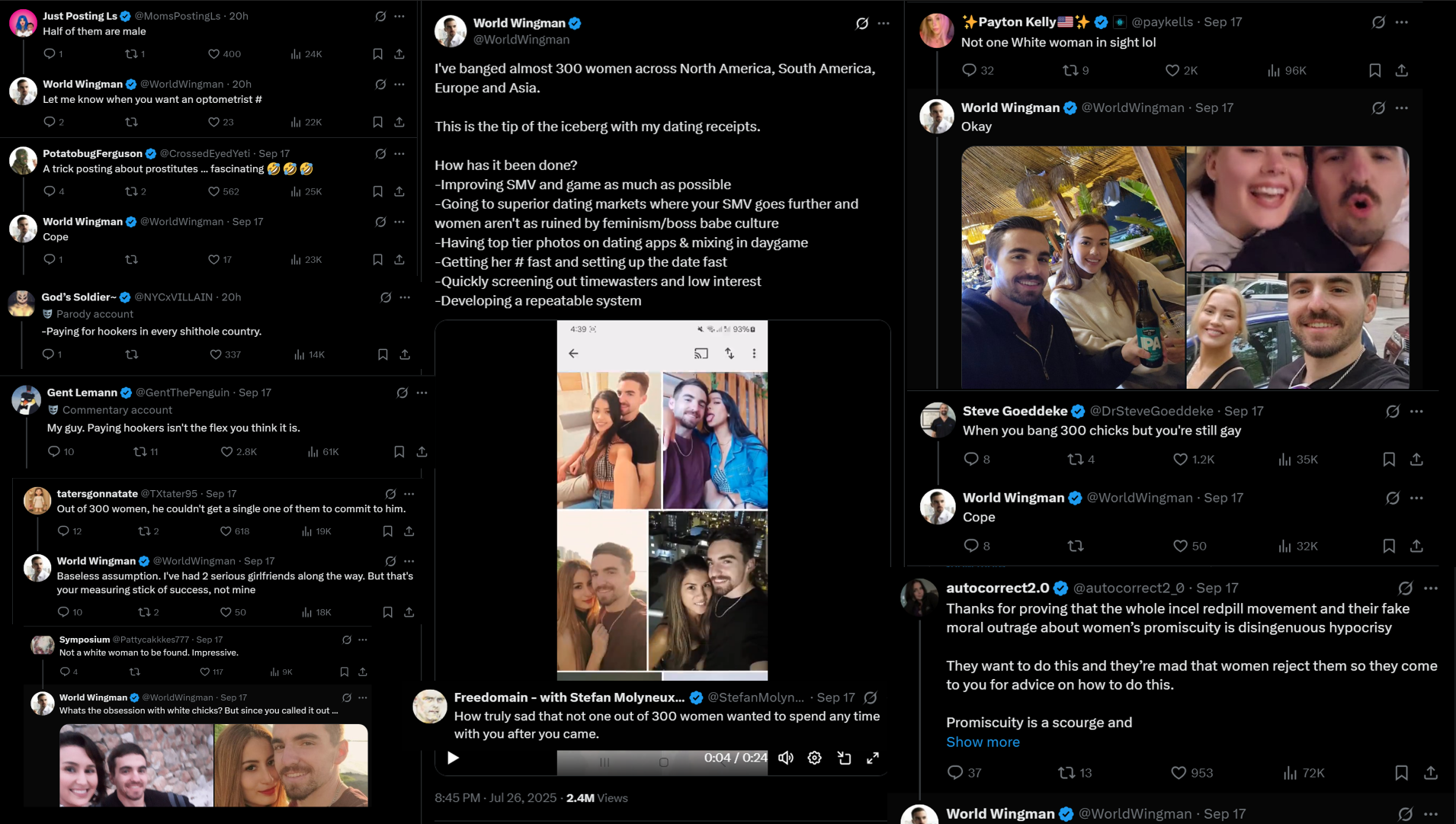Click 'Parody account' label on God's Soldier~
The width and height of the screenshot is (1456, 824).
coord(95,314)
